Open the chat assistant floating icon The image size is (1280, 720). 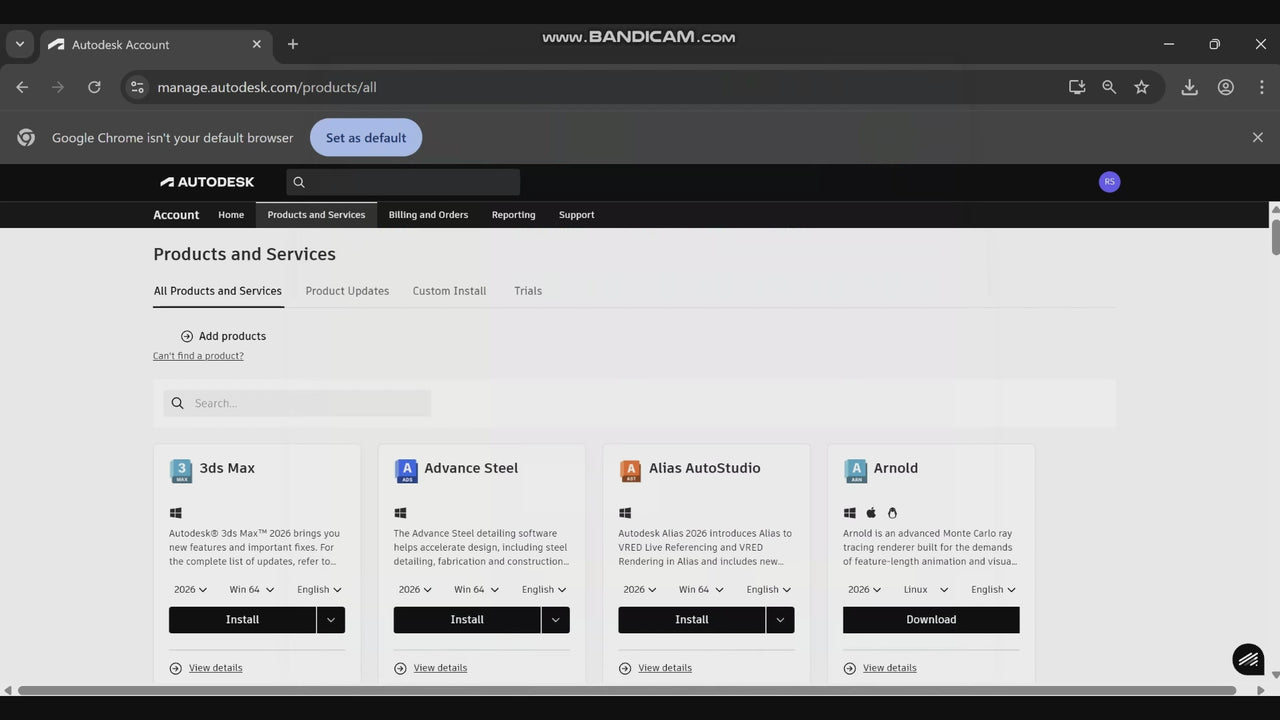click(x=1248, y=659)
